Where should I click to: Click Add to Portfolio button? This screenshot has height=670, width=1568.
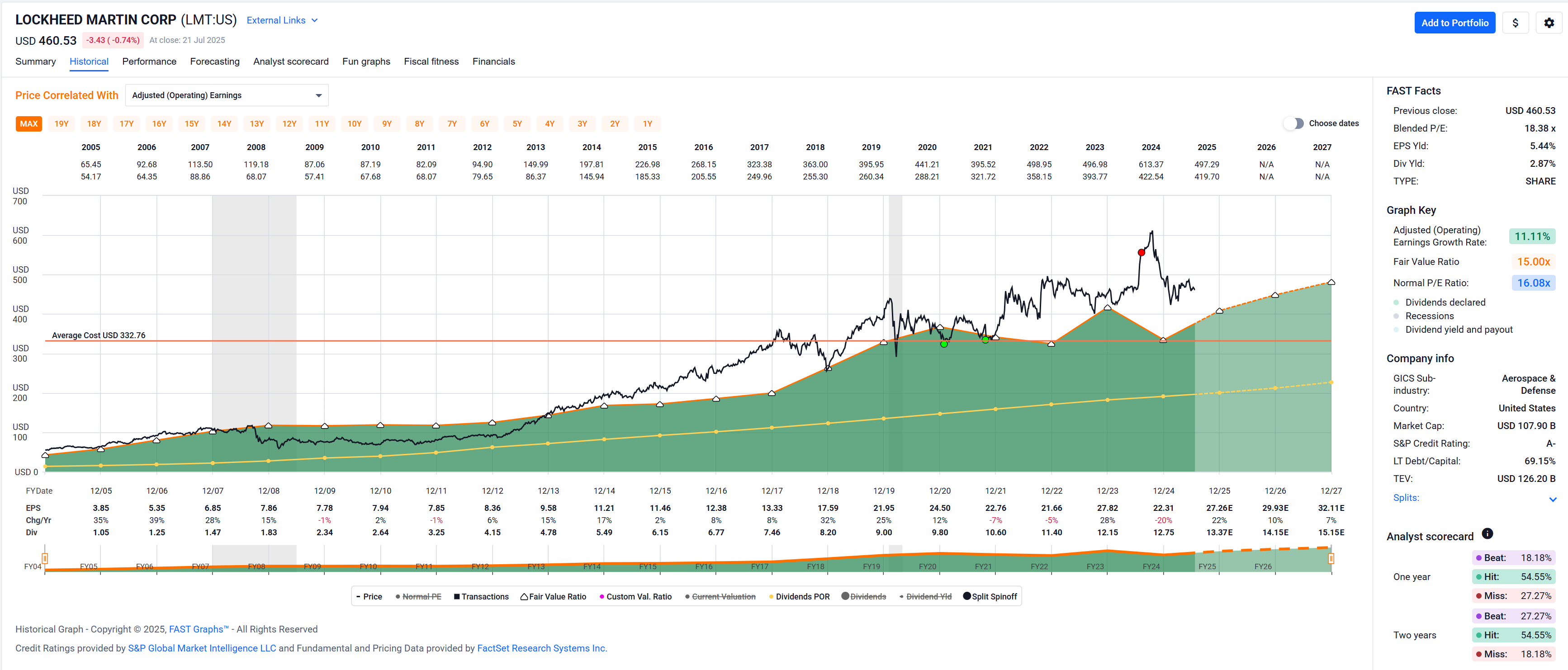1454,23
